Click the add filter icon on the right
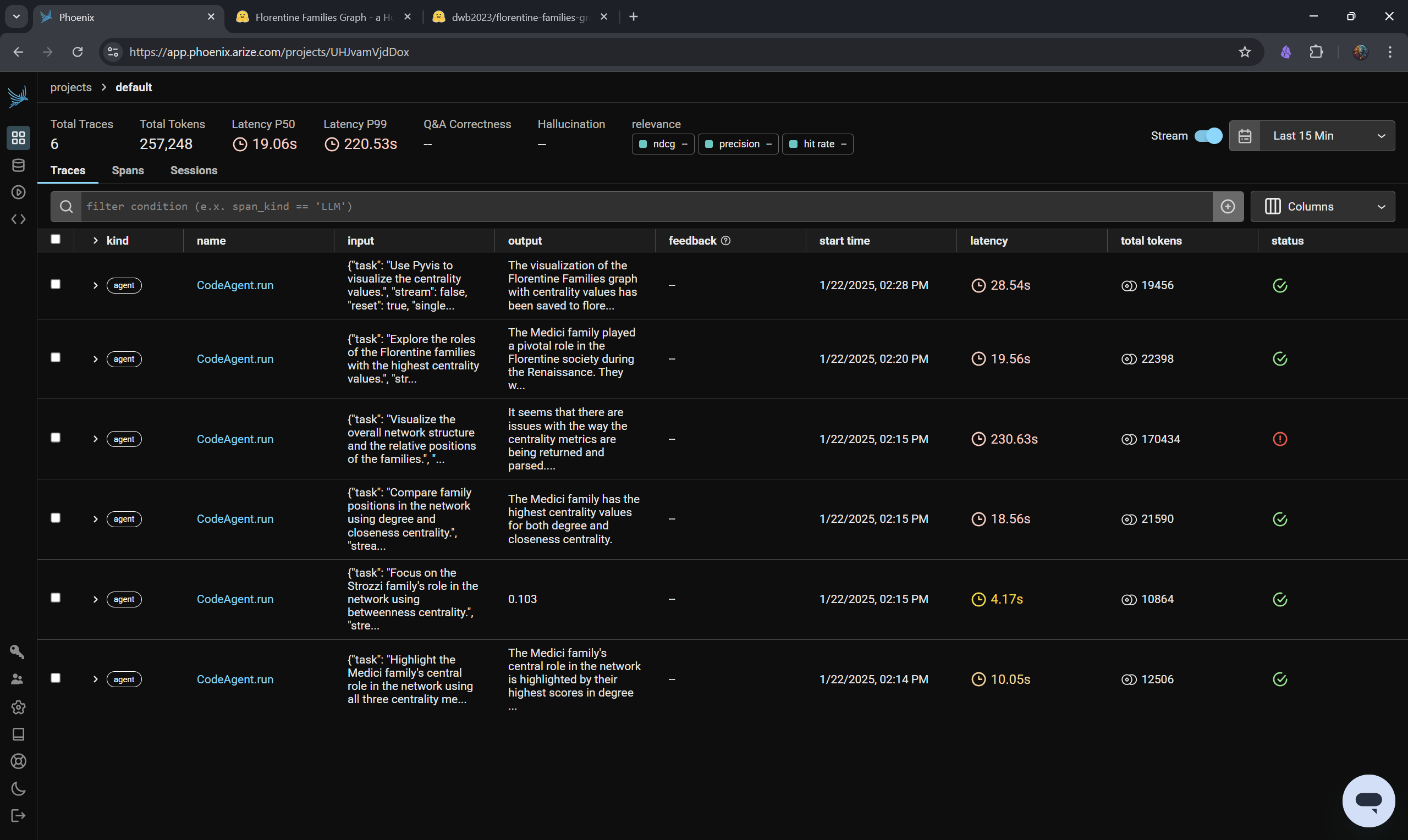Screen dimensions: 1408x840 tap(1228, 206)
